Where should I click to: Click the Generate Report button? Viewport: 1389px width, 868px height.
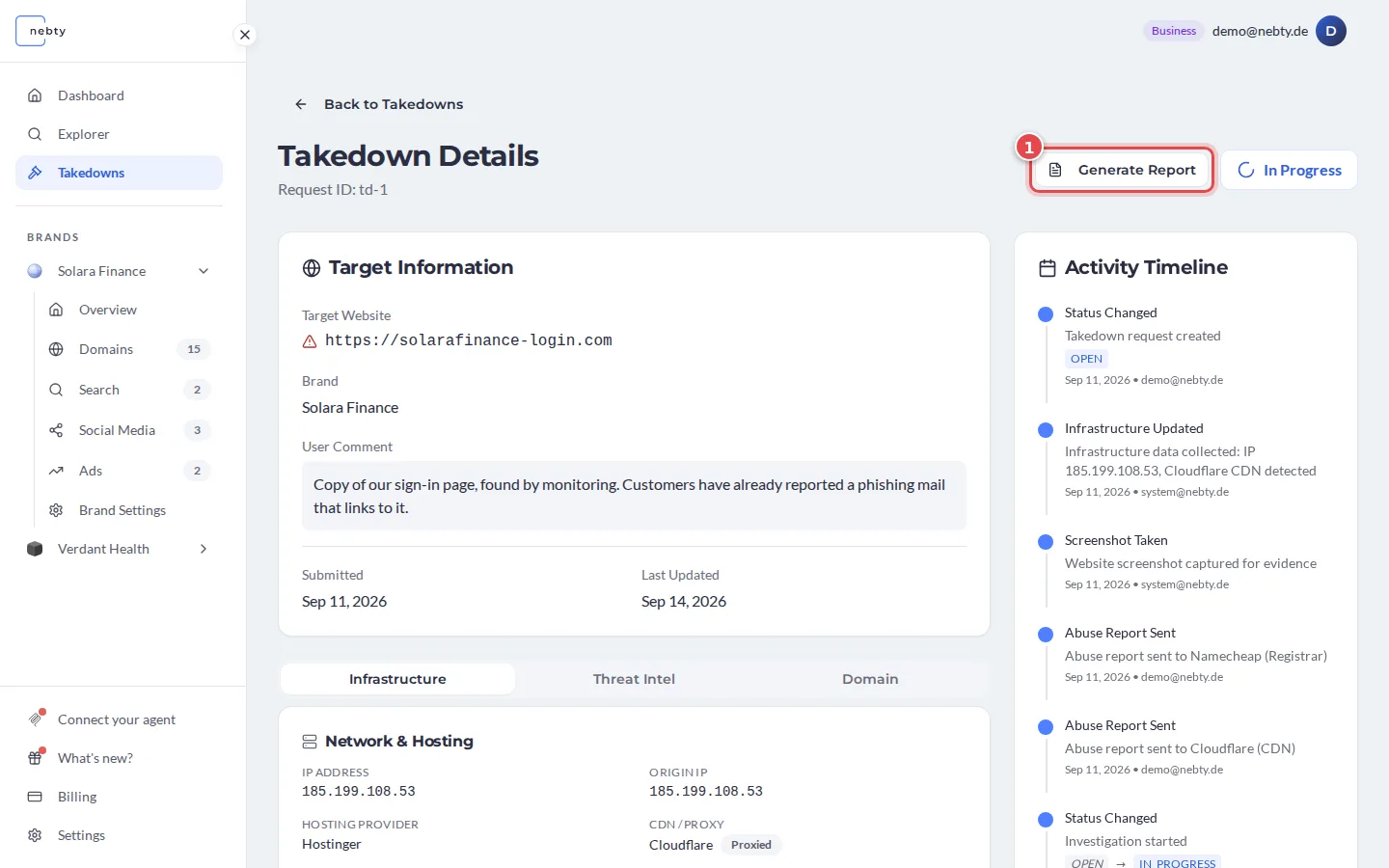pos(1122,170)
